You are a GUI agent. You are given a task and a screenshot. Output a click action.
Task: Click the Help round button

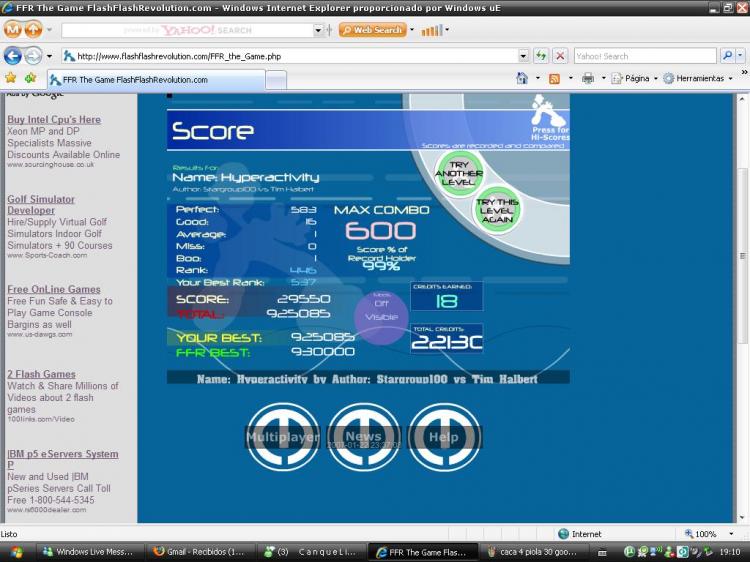[444, 437]
